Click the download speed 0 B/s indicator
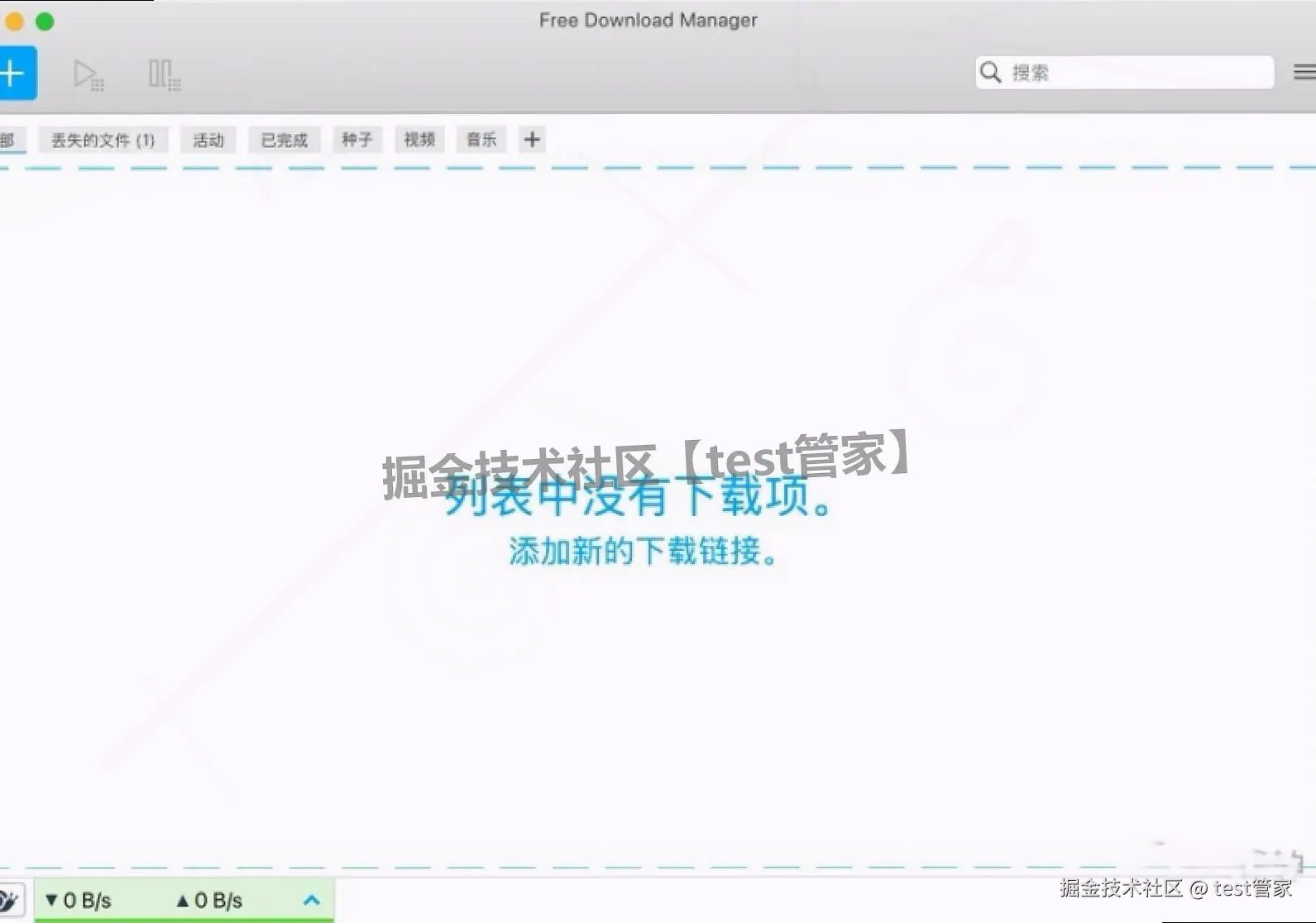1316x923 pixels. 79,900
